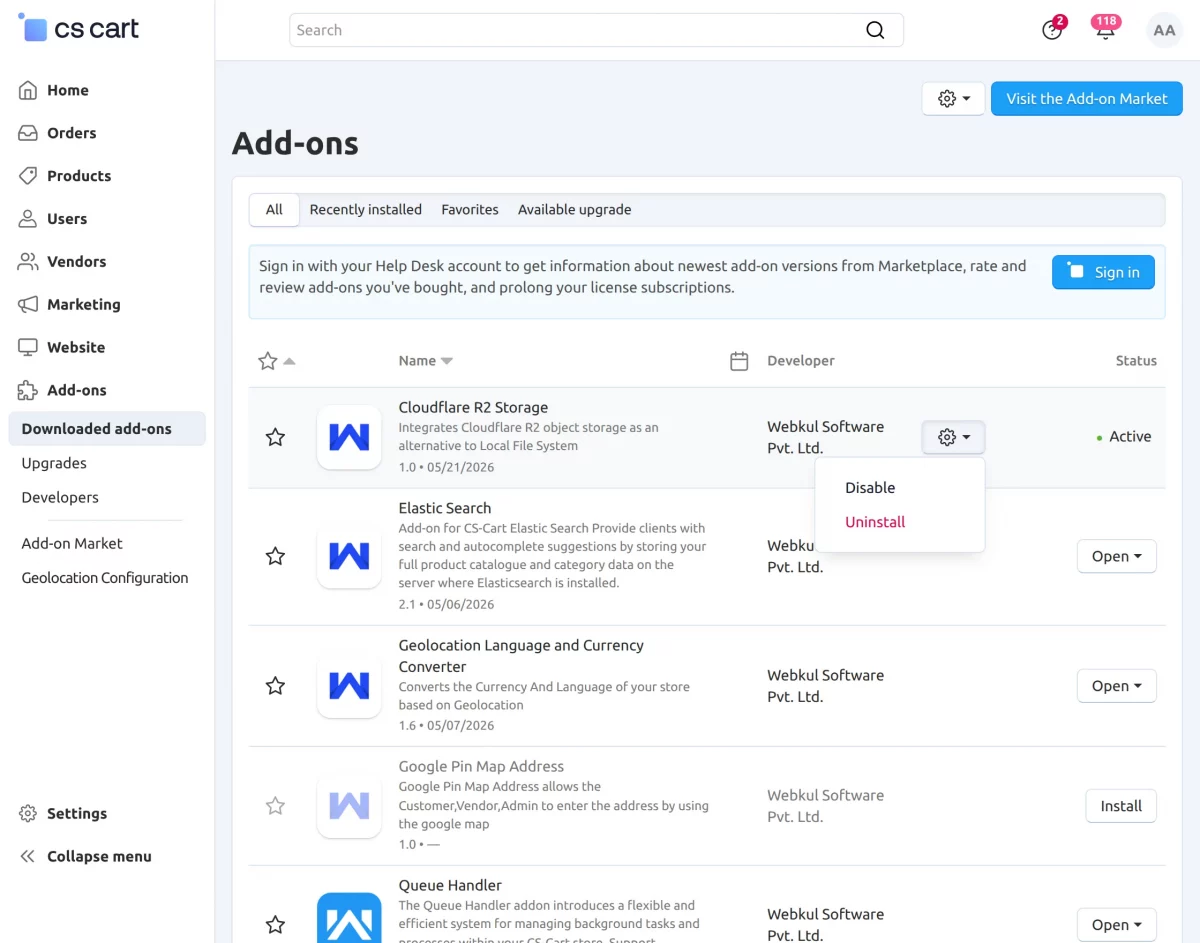The image size is (1200, 943).
Task: Open the Google Pin Map Address name link
Action: pyautogui.click(x=481, y=766)
